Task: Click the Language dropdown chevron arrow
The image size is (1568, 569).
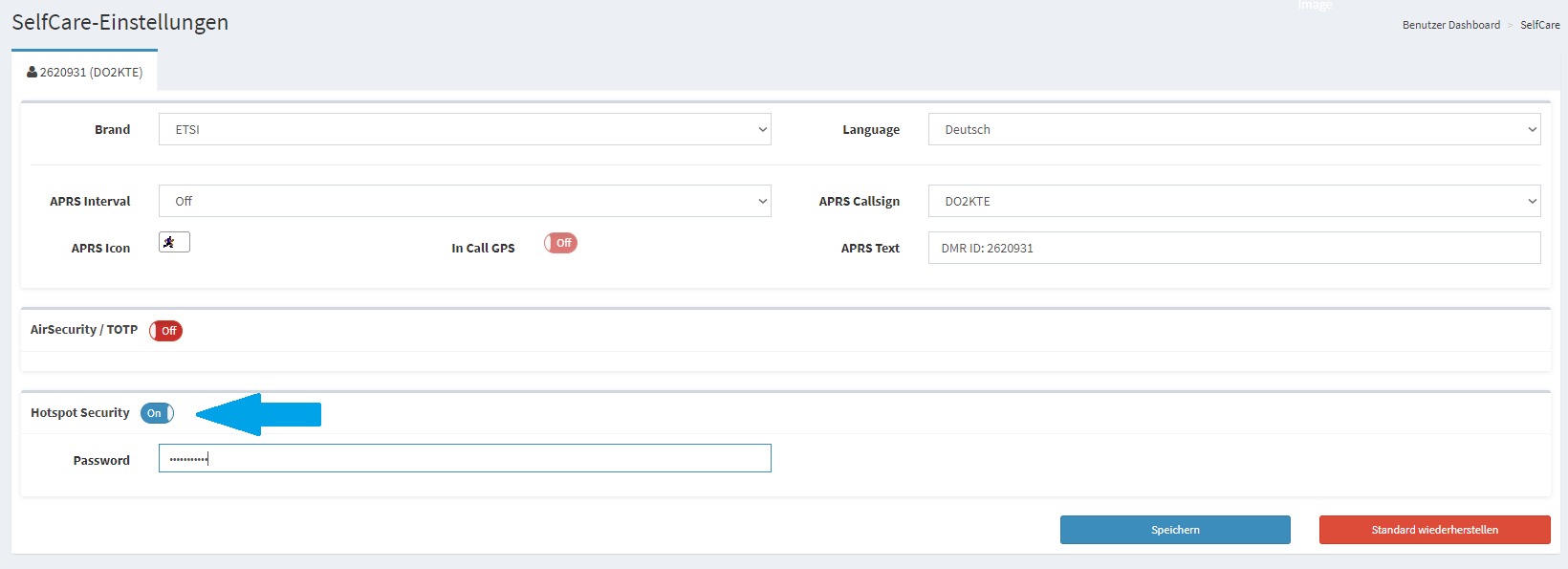Action: point(1533,129)
